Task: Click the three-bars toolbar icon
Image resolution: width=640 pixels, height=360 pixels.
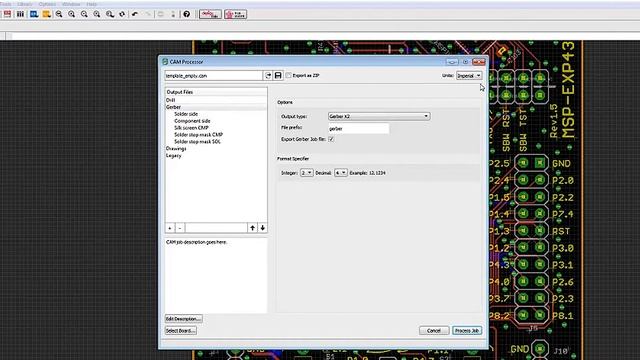Action: coord(20,14)
